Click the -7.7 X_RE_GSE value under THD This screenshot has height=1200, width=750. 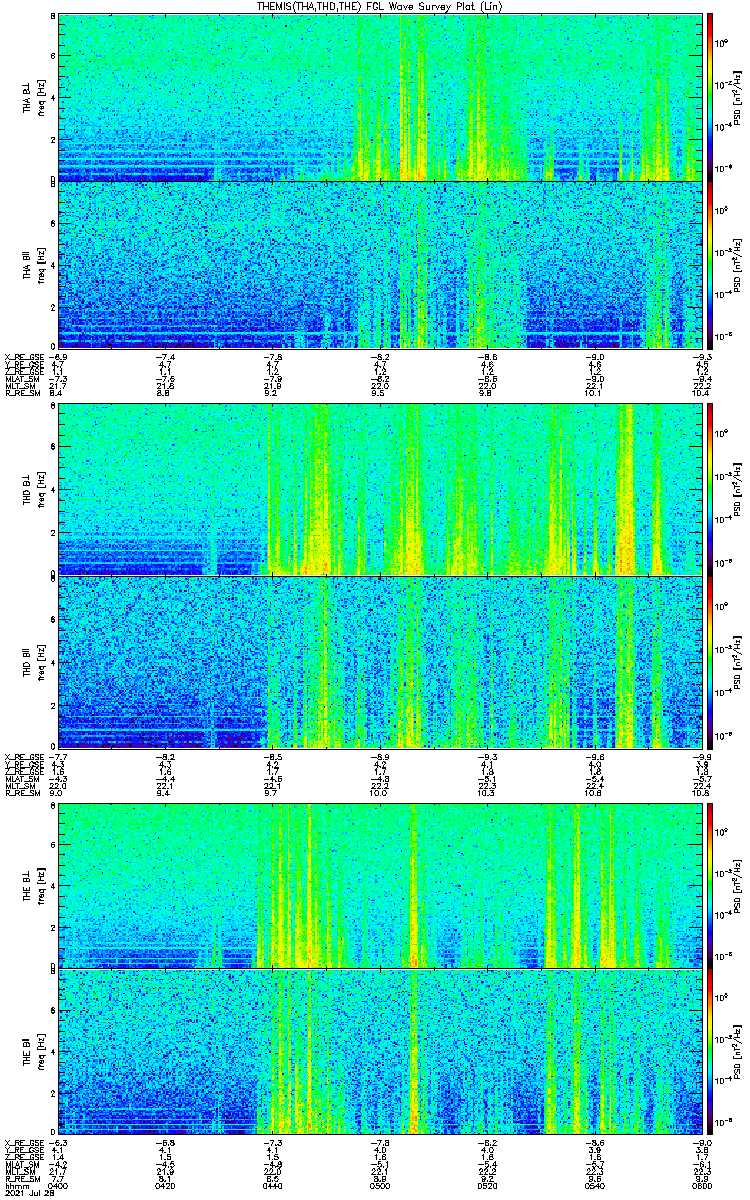59,755
